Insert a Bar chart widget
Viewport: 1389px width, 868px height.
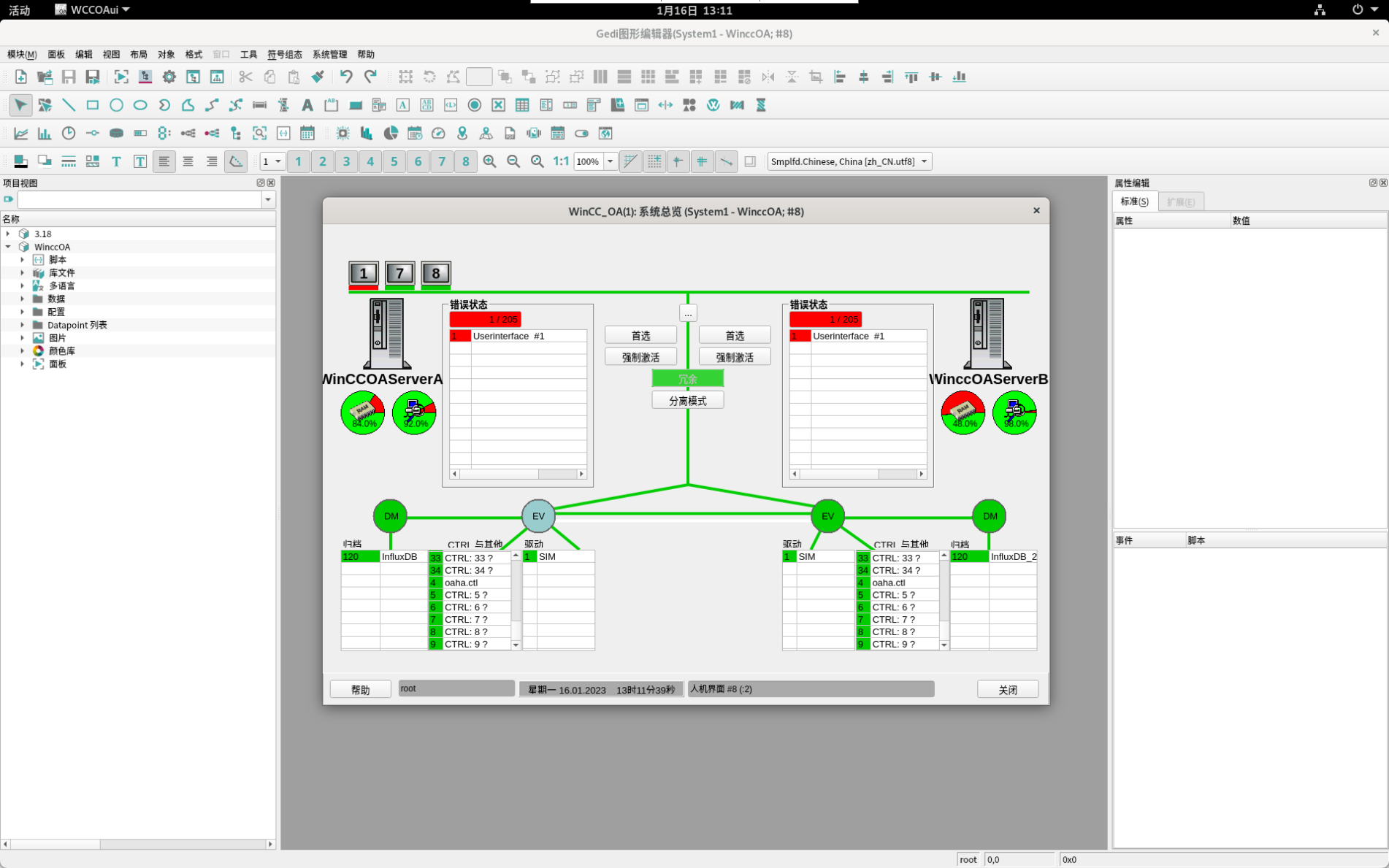(x=45, y=133)
